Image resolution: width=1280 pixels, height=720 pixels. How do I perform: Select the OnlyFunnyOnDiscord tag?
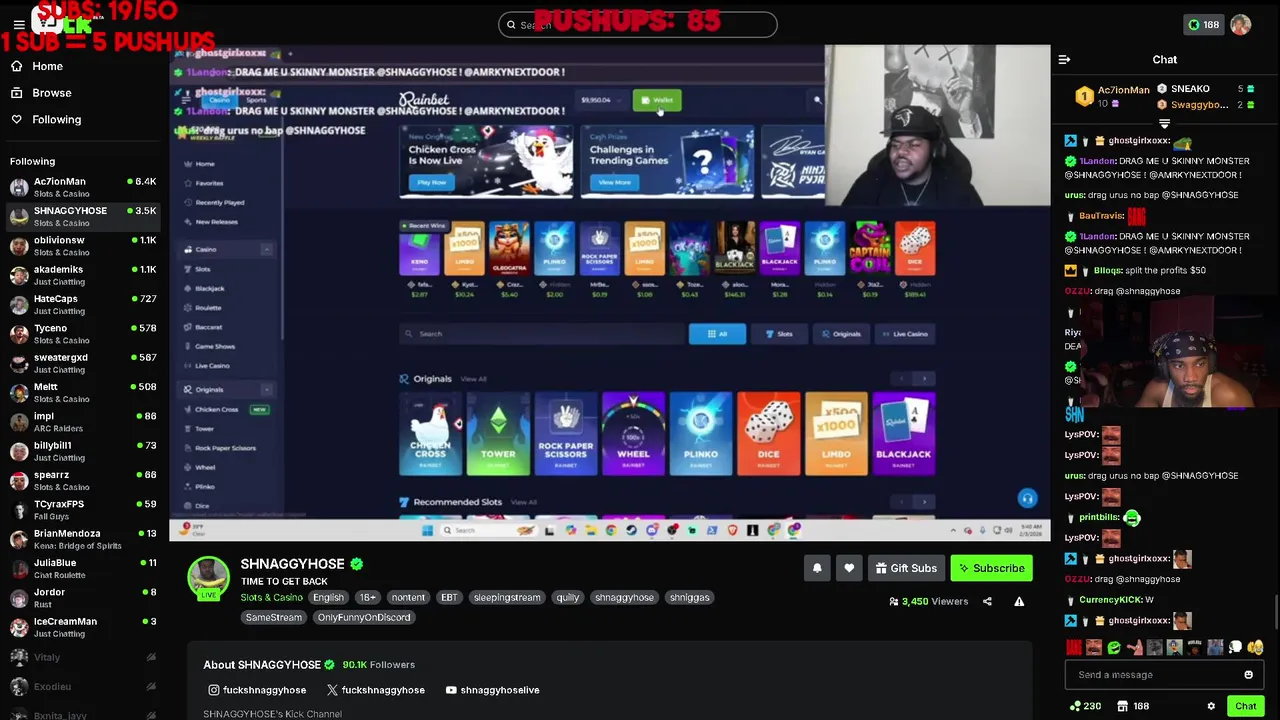coord(364,617)
